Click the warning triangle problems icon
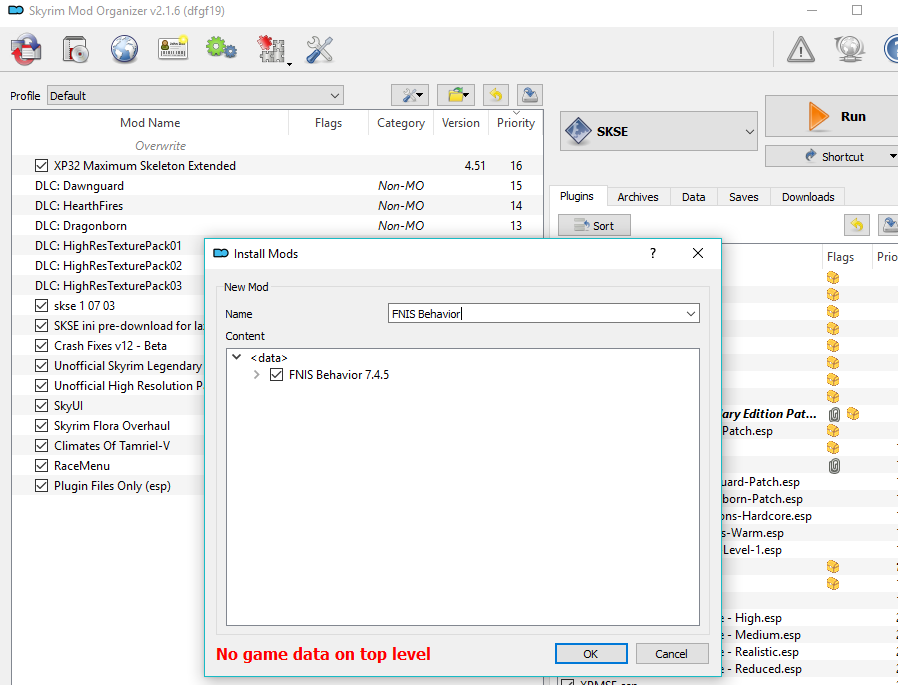Screen dimensions: 898x685 (801, 49)
